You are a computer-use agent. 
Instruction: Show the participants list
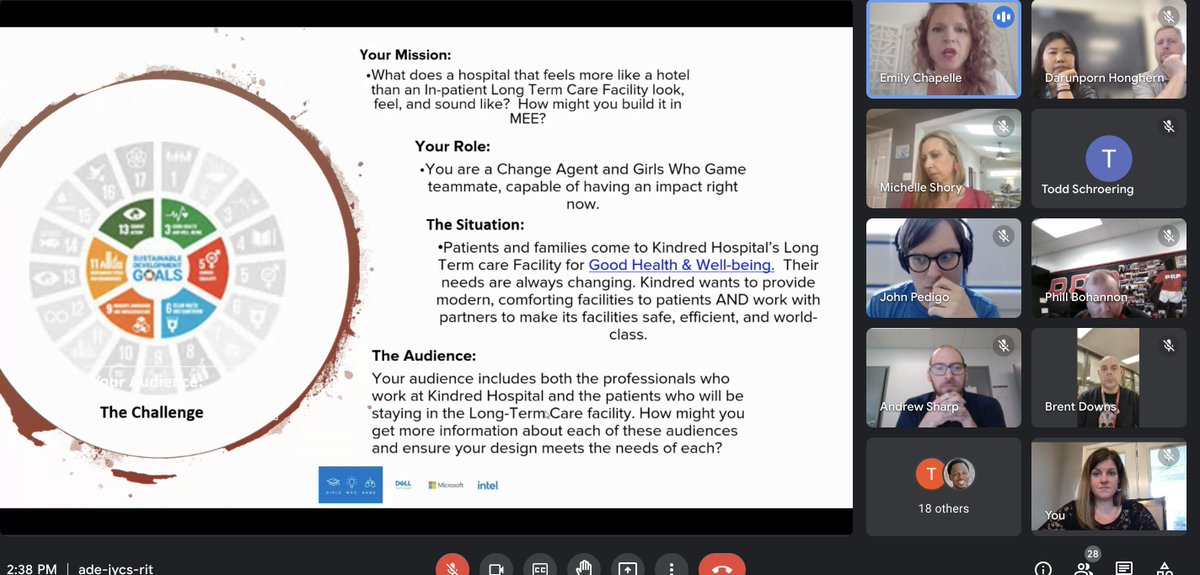coord(1083,569)
